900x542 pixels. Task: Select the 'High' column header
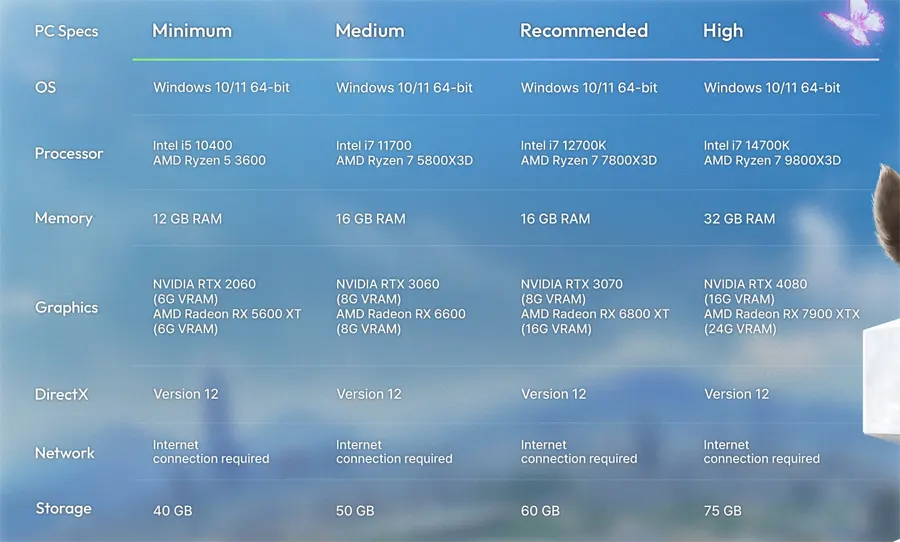click(x=723, y=31)
